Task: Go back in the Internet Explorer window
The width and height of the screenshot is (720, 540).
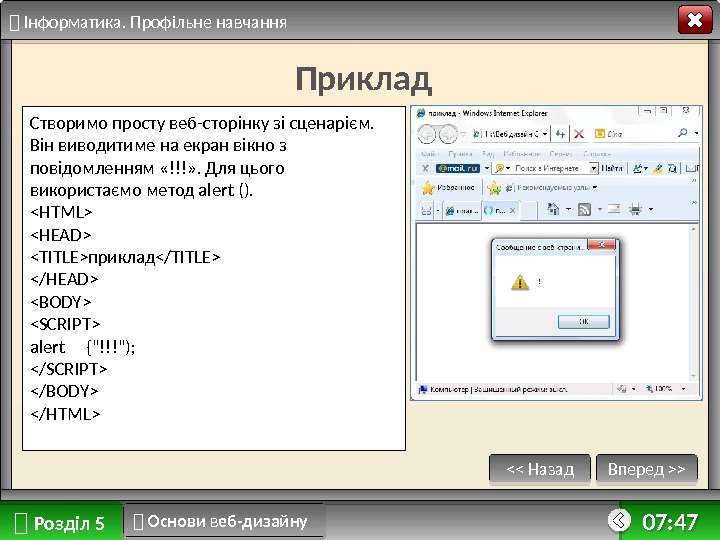Action: pyautogui.click(x=427, y=134)
